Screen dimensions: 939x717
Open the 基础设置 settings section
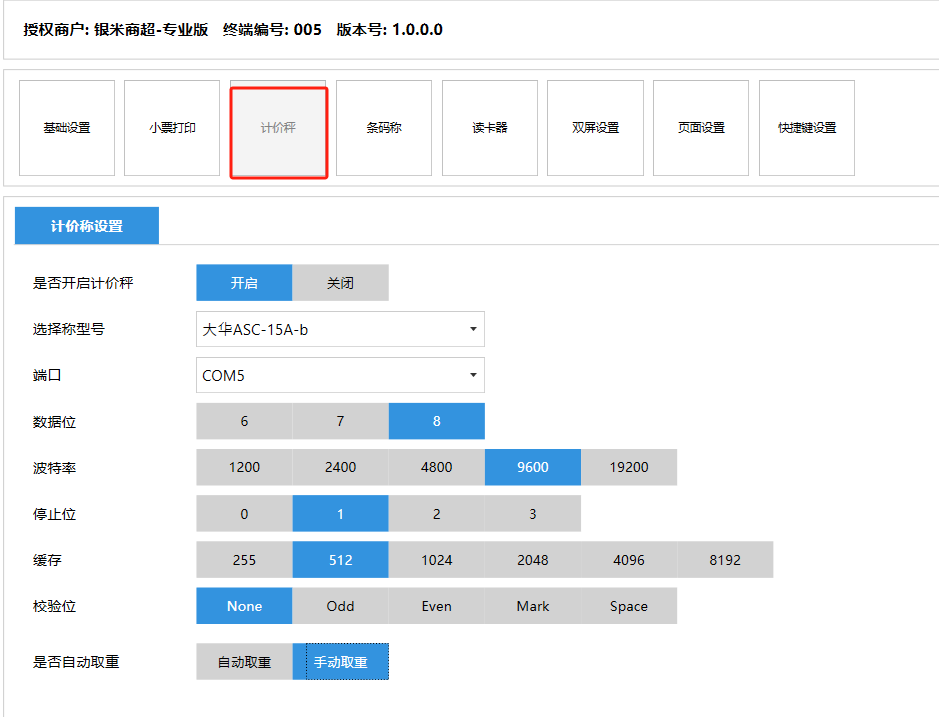coord(67,128)
